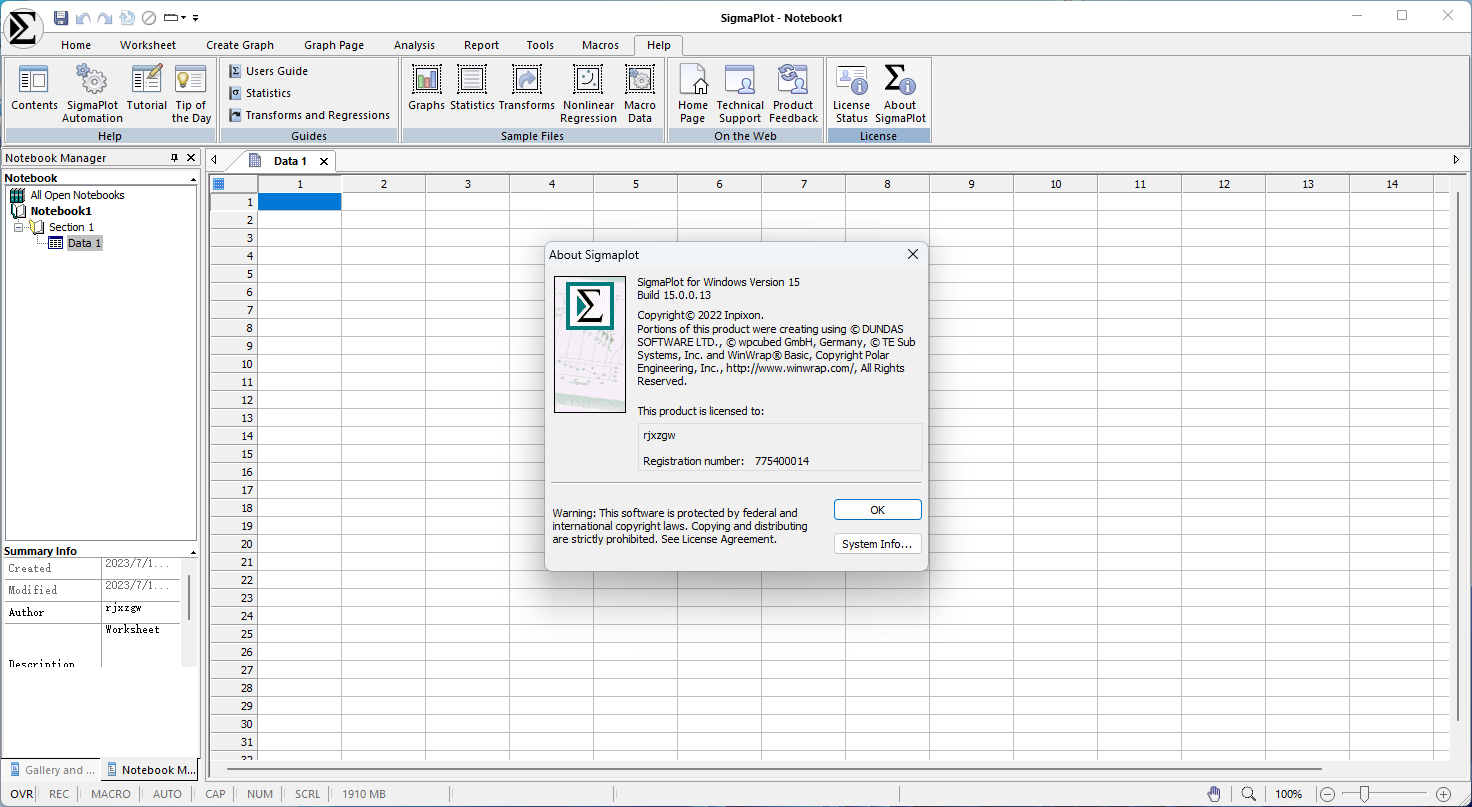Viewport: 1472px width, 807px height.
Task: Open Statistics sample files
Action: 472,88
